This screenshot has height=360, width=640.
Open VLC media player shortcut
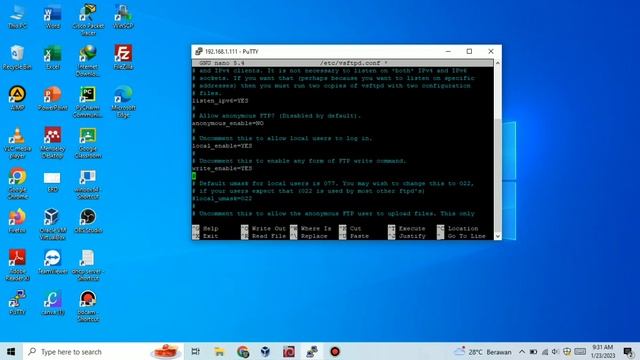17,143
